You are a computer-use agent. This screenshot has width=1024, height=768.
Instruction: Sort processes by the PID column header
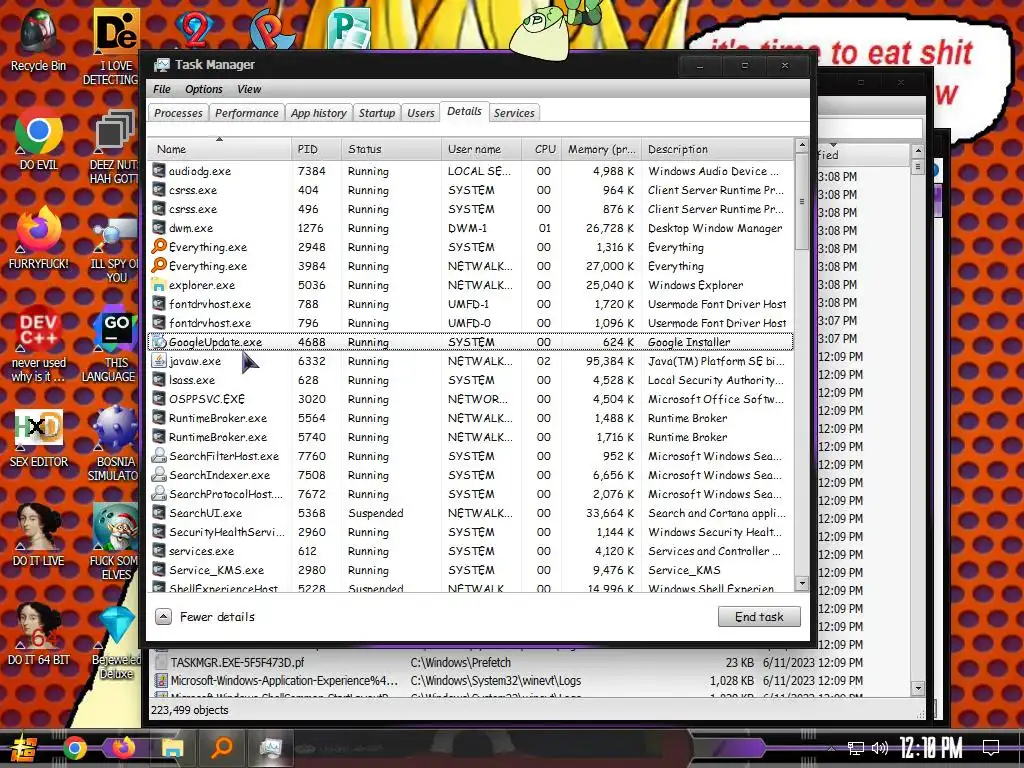click(316, 149)
